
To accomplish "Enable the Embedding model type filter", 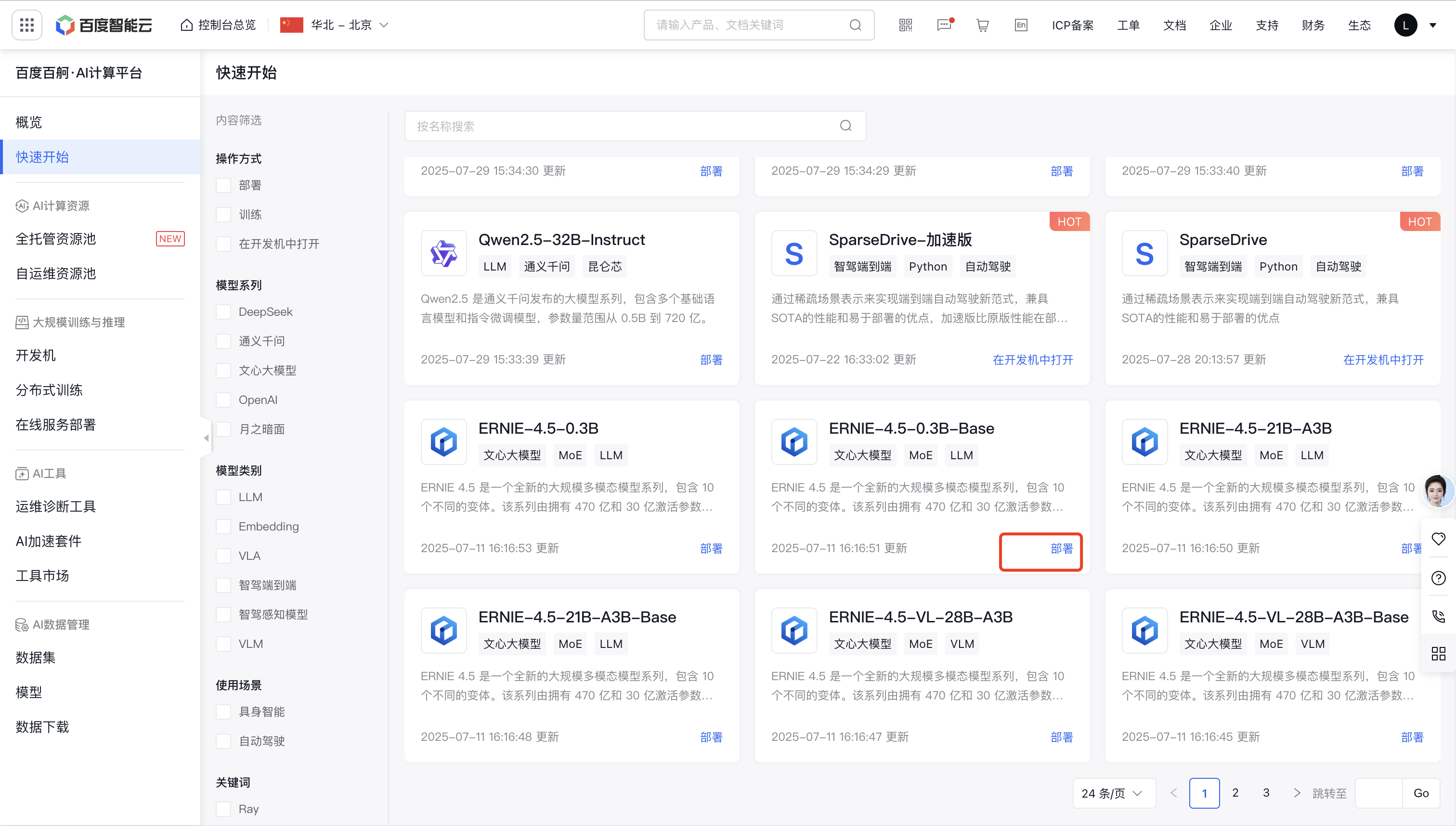I will coord(223,527).
